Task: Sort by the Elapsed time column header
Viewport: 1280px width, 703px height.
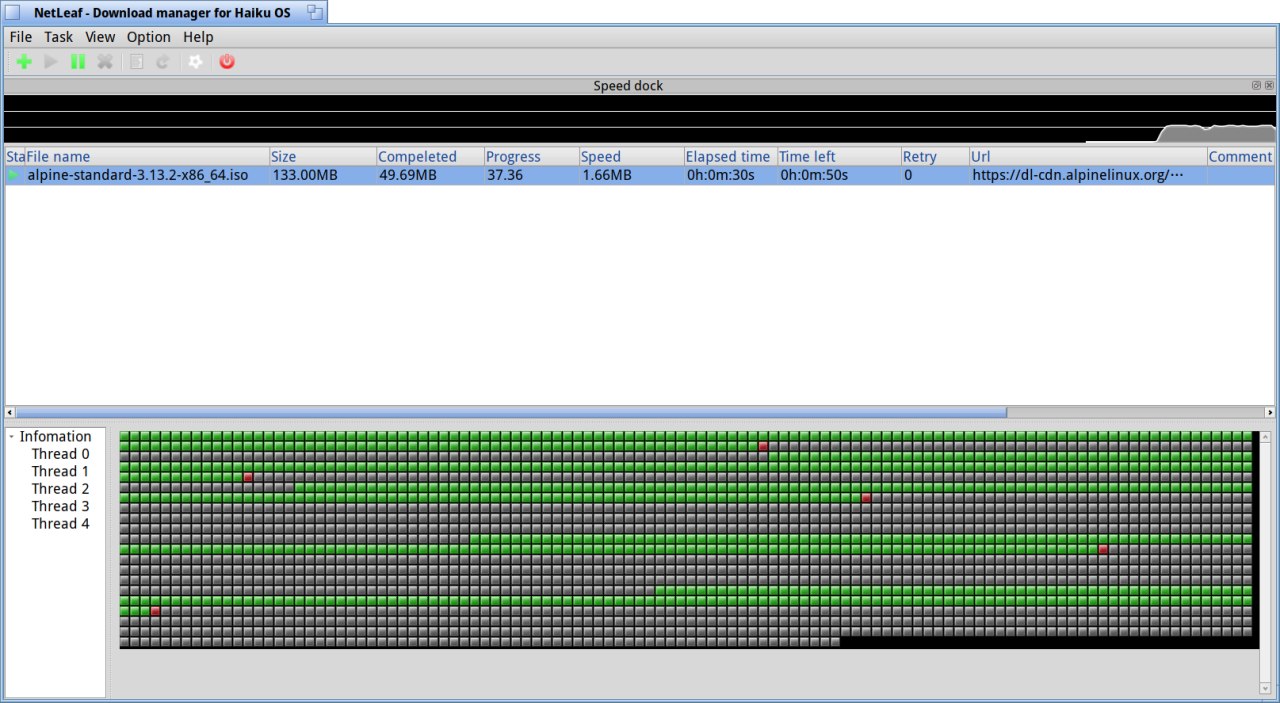Action: (731, 157)
